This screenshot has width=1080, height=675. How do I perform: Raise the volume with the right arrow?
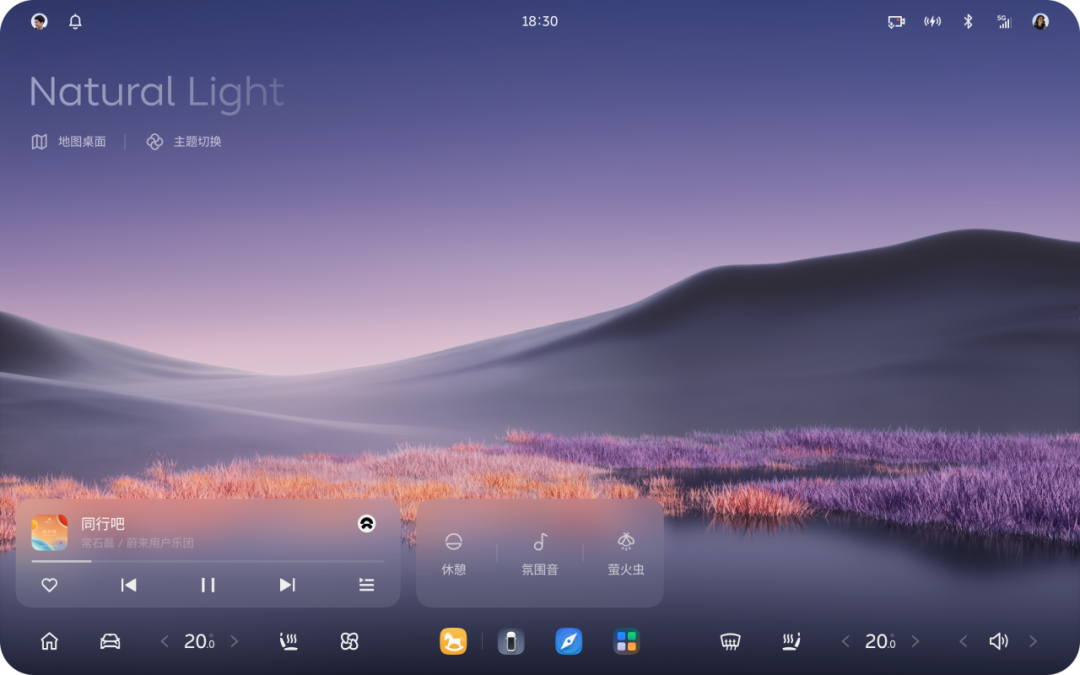click(1033, 641)
